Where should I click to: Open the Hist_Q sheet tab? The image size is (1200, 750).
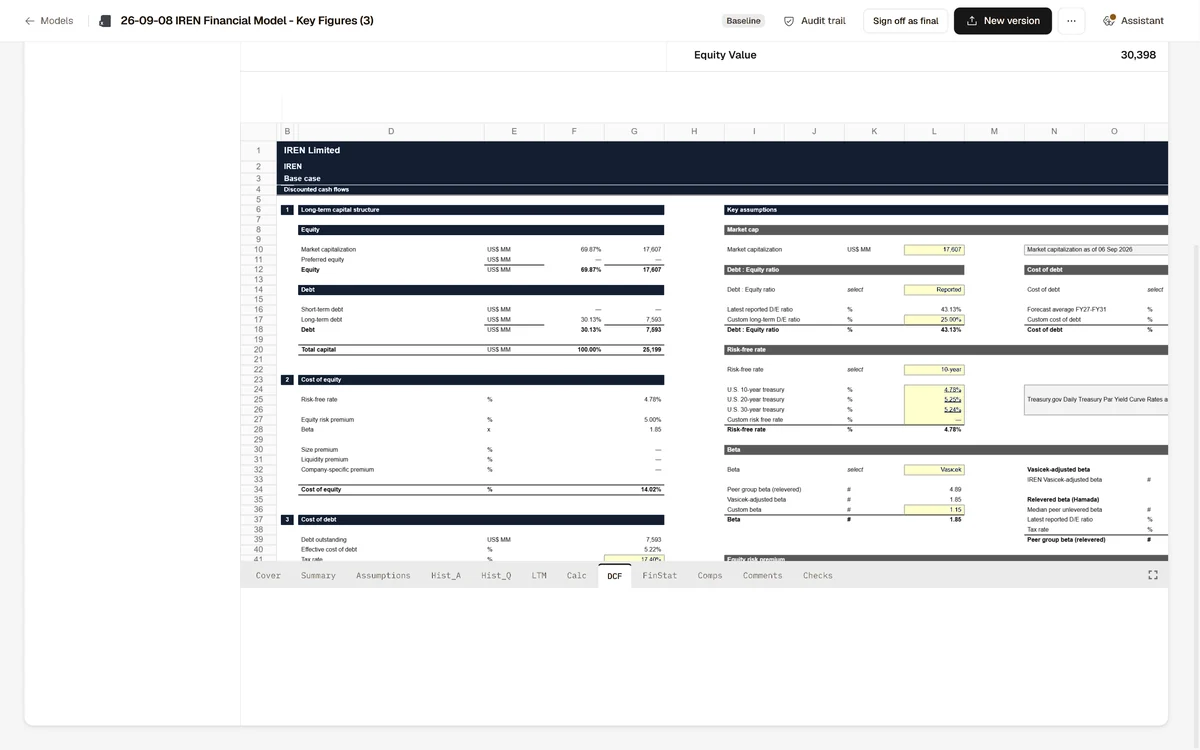(496, 576)
